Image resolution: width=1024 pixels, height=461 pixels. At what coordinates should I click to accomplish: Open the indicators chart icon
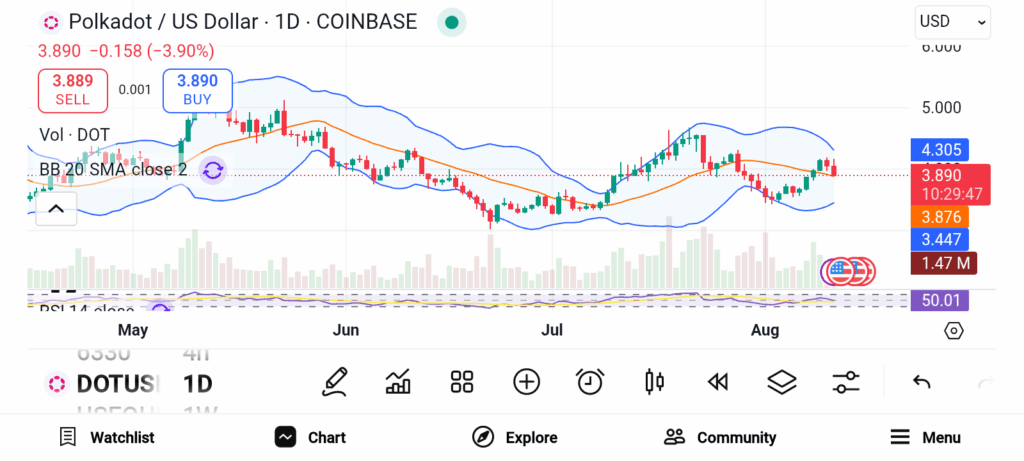pyautogui.click(x=398, y=381)
